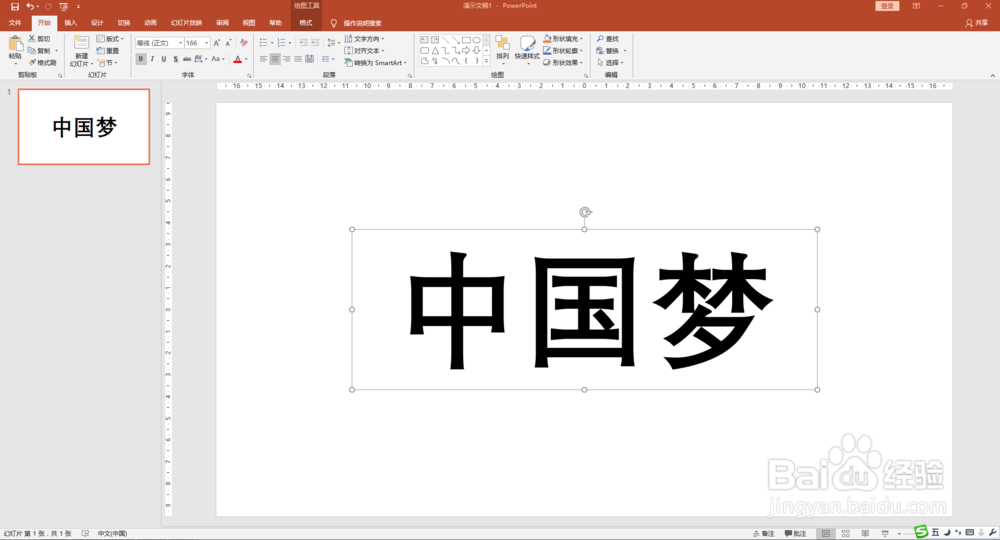Image resolution: width=1000 pixels, height=540 pixels.
Task: Clear all text formatting
Action: (x=244, y=43)
